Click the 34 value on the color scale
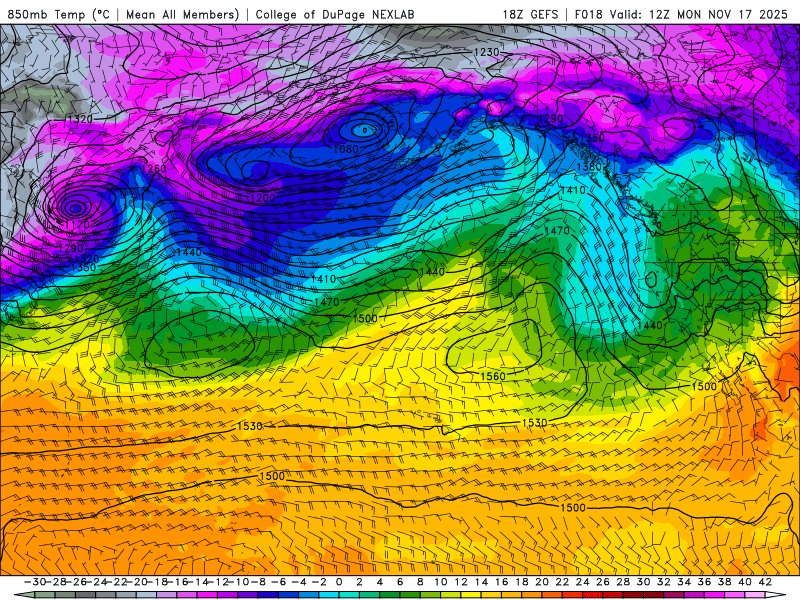The image size is (800, 600). (x=684, y=582)
